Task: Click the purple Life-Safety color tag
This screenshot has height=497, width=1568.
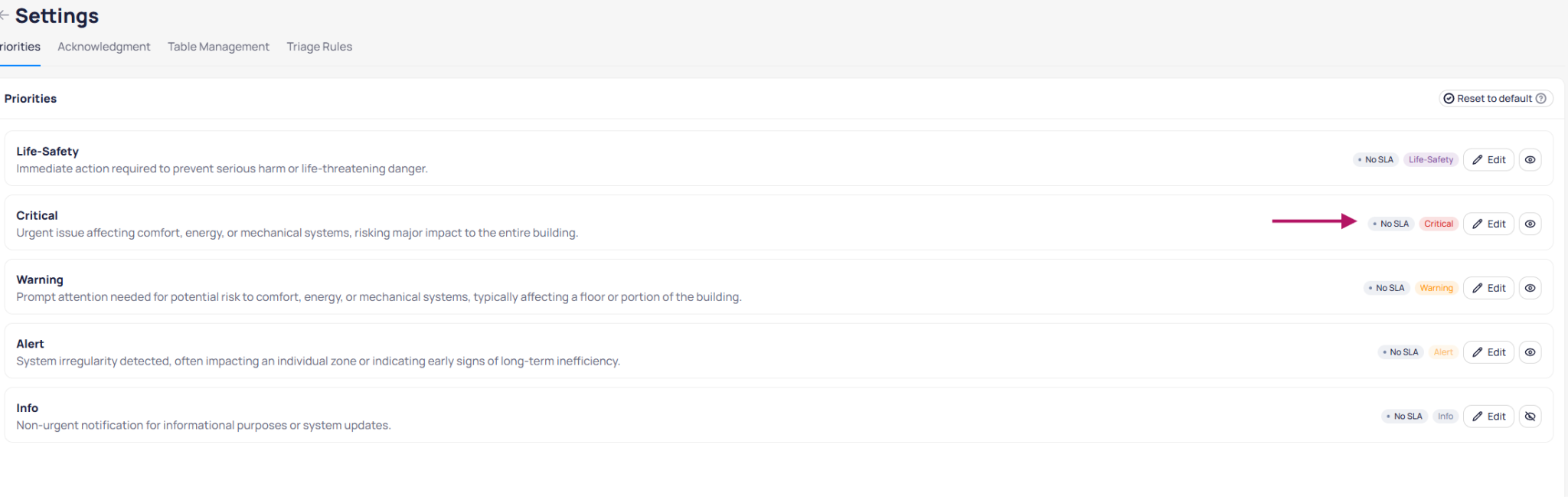Action: (x=1430, y=160)
